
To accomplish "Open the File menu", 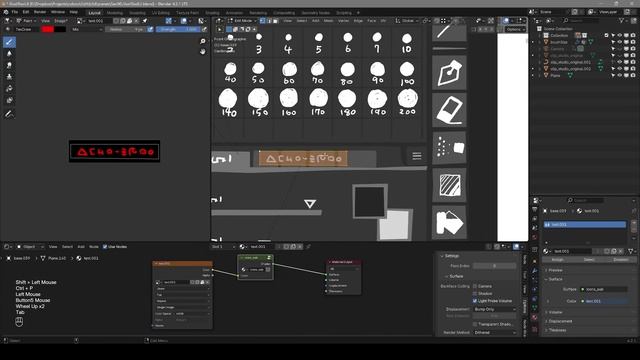I will click(15, 12).
